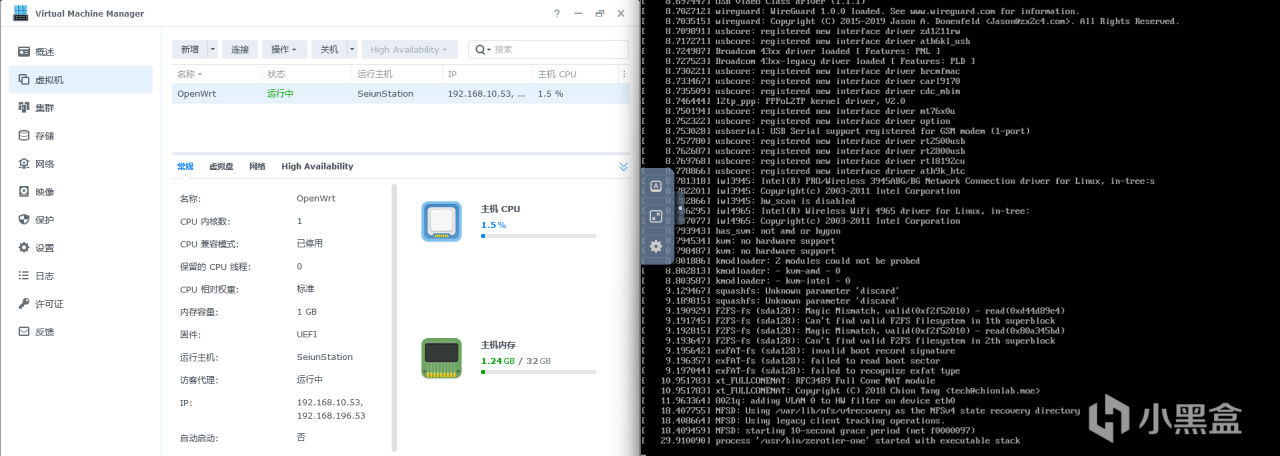Open the 操作 action dropdown

pos(286,49)
